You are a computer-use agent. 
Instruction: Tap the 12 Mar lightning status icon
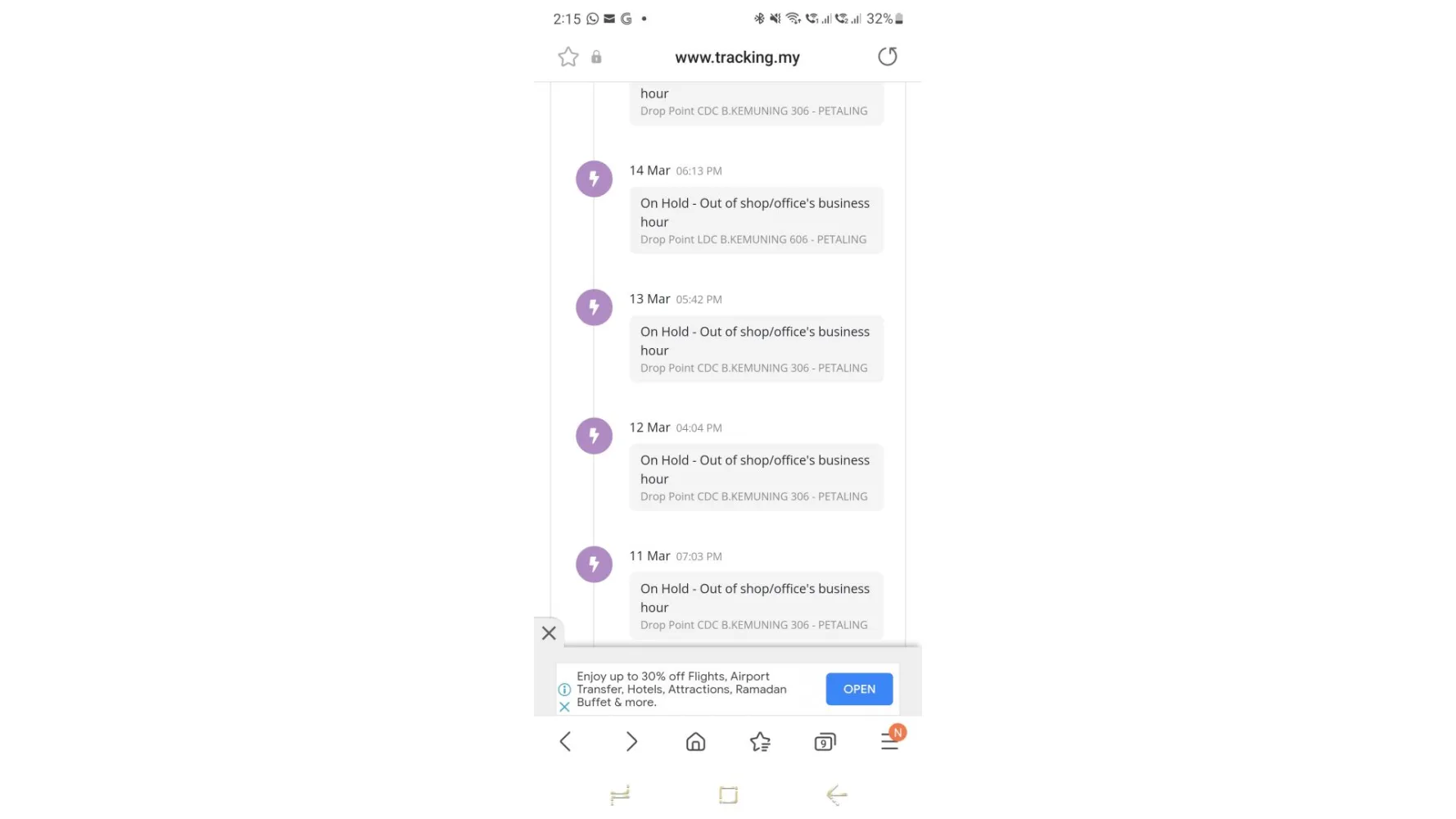[x=594, y=436]
